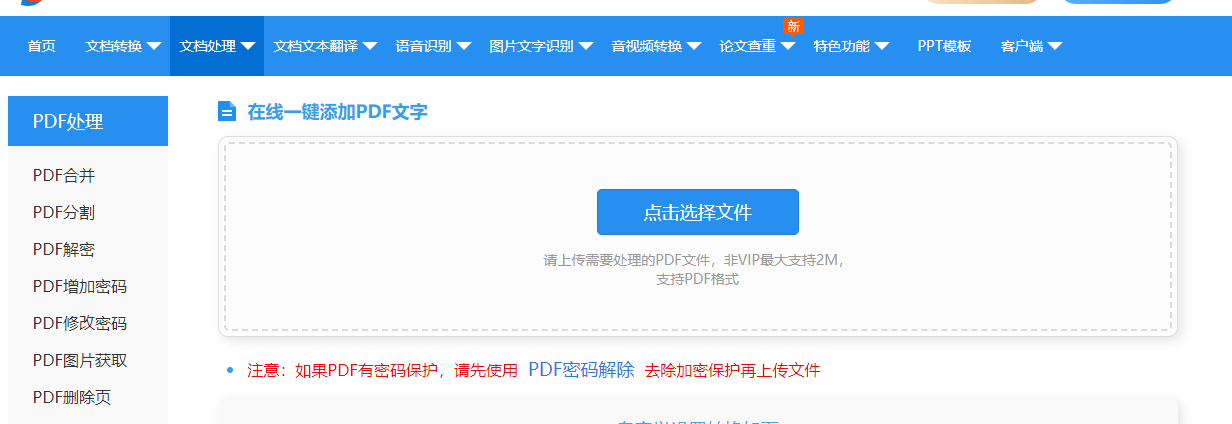1232x424 pixels.
Task: Click the dashed file upload drop area
Action: pos(698,236)
